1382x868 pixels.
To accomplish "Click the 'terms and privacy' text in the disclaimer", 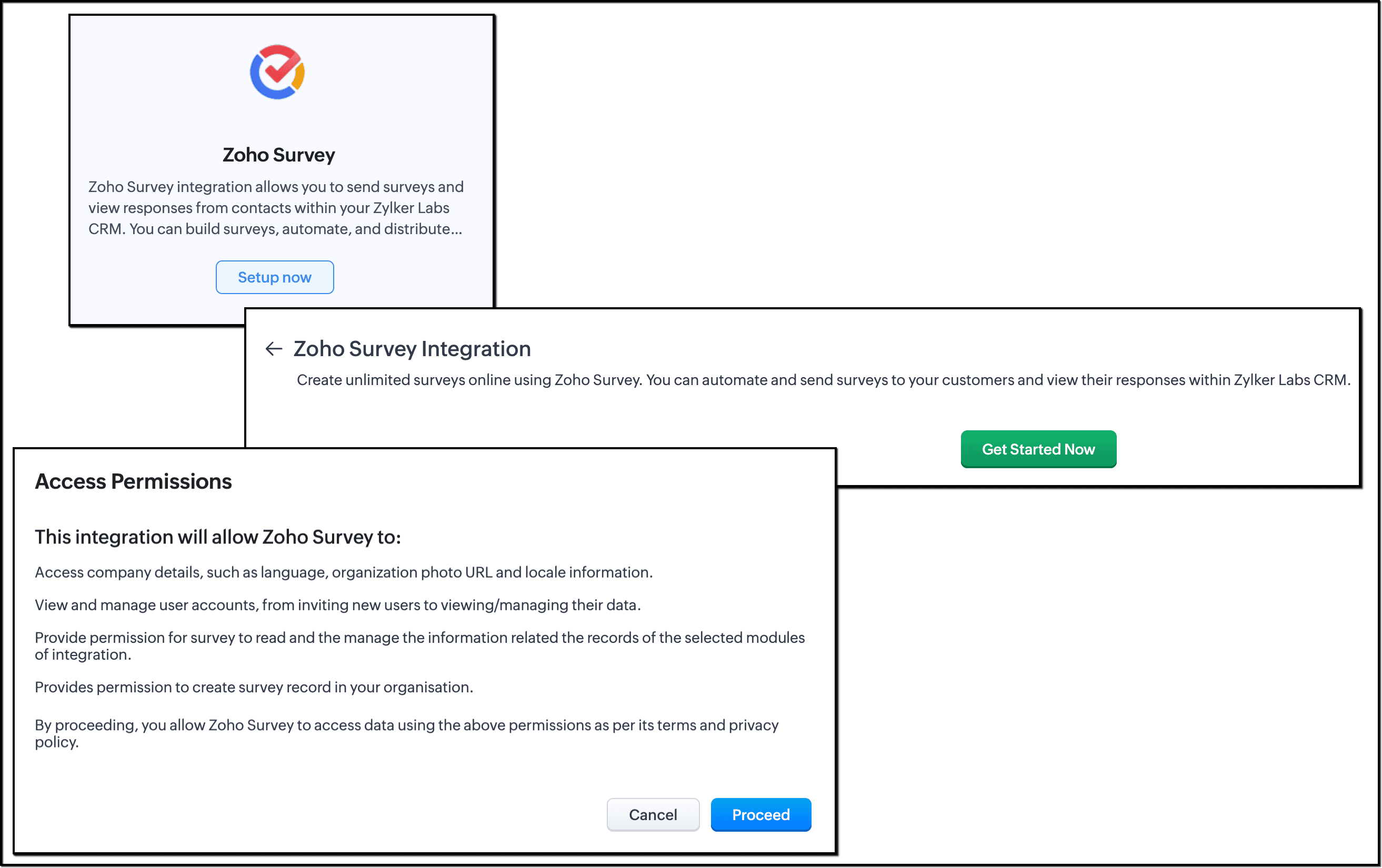I will [717, 725].
